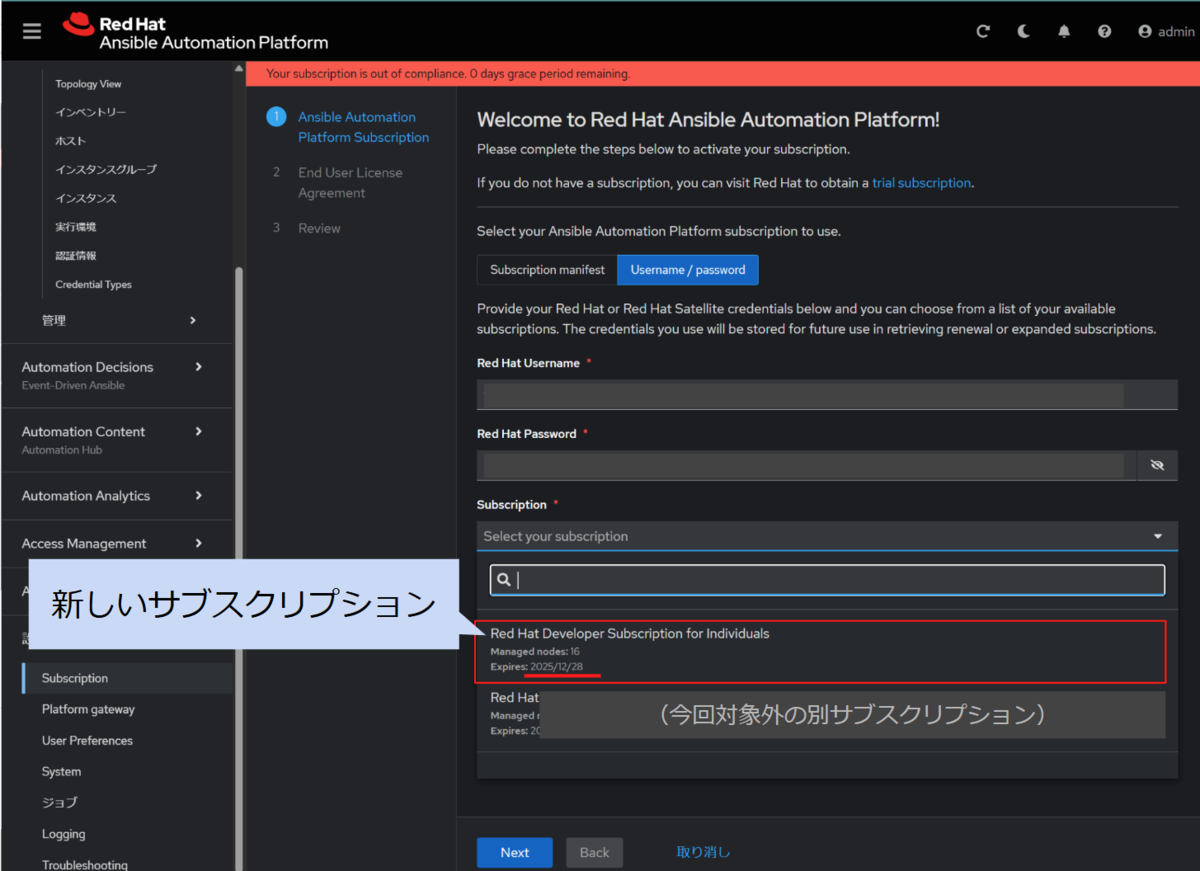1200x871 pixels.
Task: Follow the trial subscription link
Action: (x=921, y=183)
